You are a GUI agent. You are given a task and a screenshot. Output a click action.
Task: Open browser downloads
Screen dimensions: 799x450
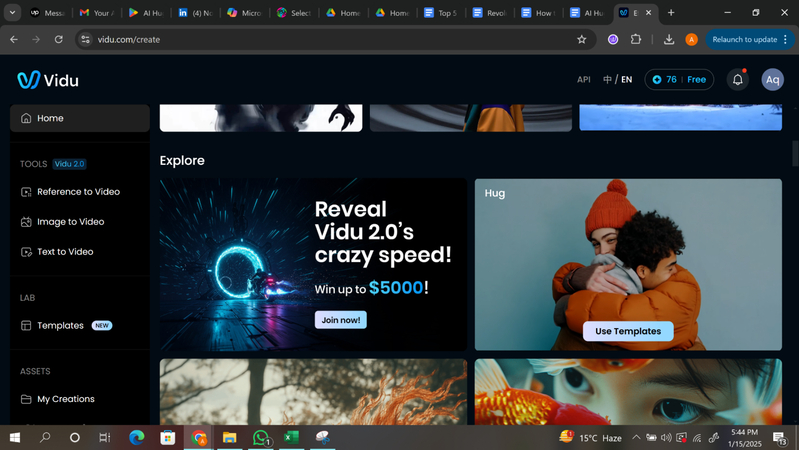(x=669, y=39)
